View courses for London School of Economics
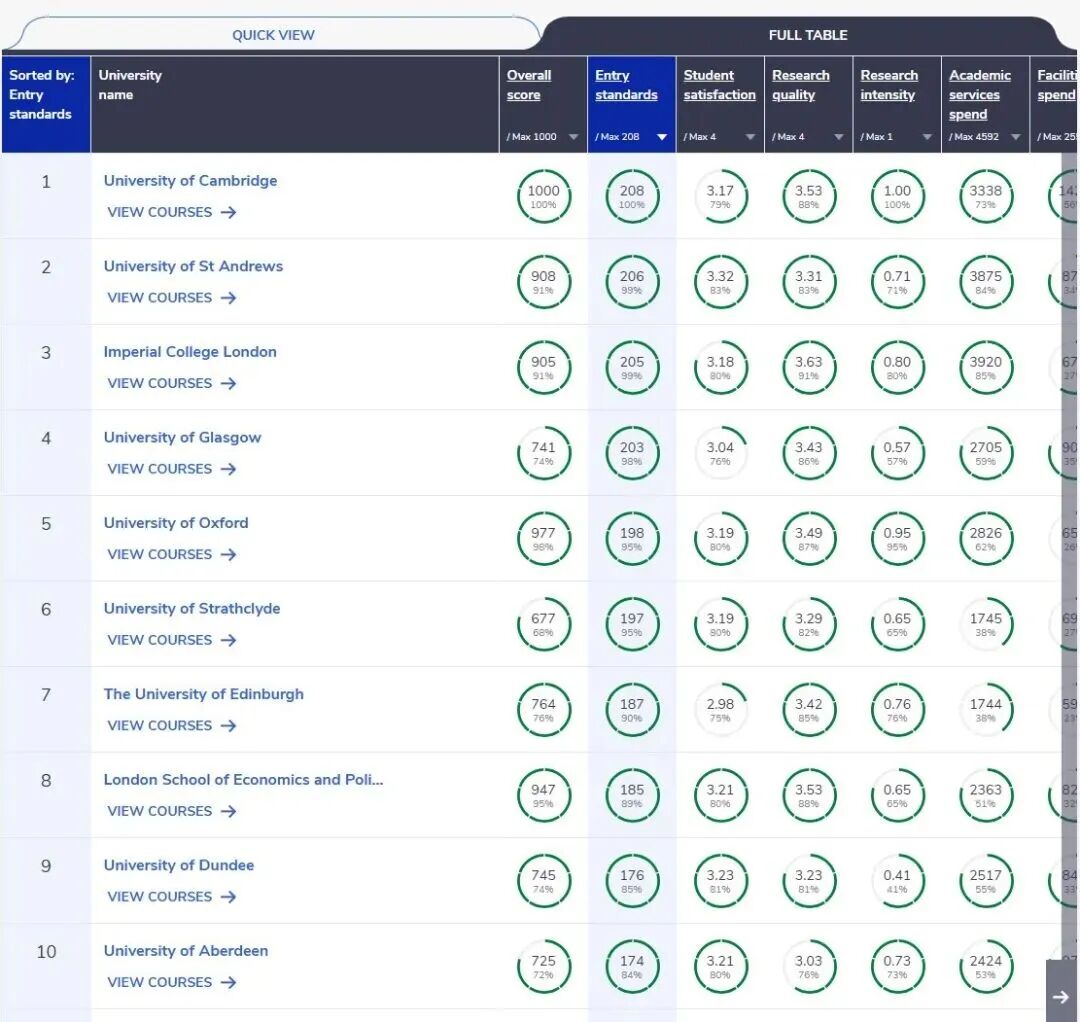Viewport: 1080px width, 1022px height. click(x=172, y=811)
